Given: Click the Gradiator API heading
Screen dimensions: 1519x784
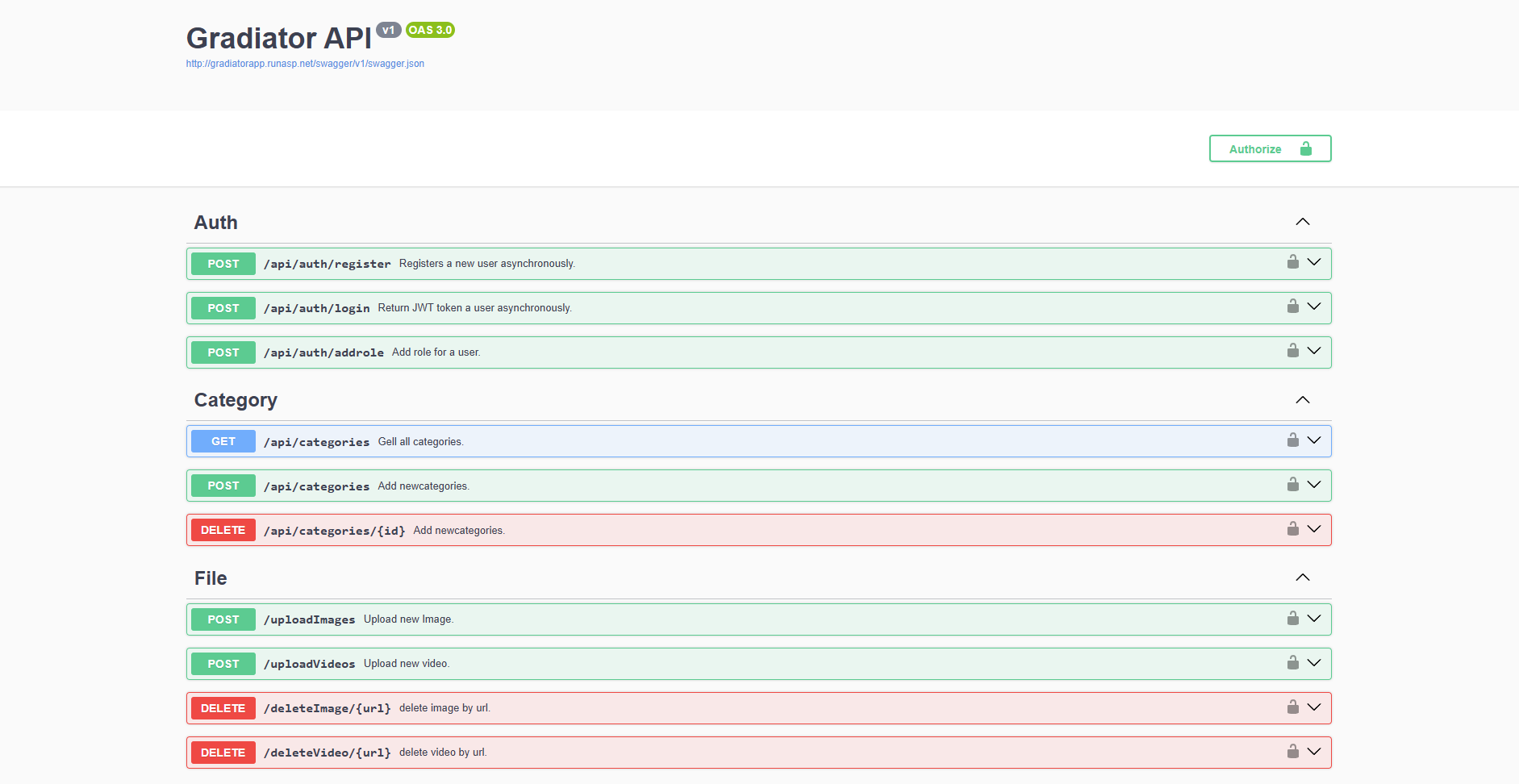Looking at the screenshot, I should 278,38.
